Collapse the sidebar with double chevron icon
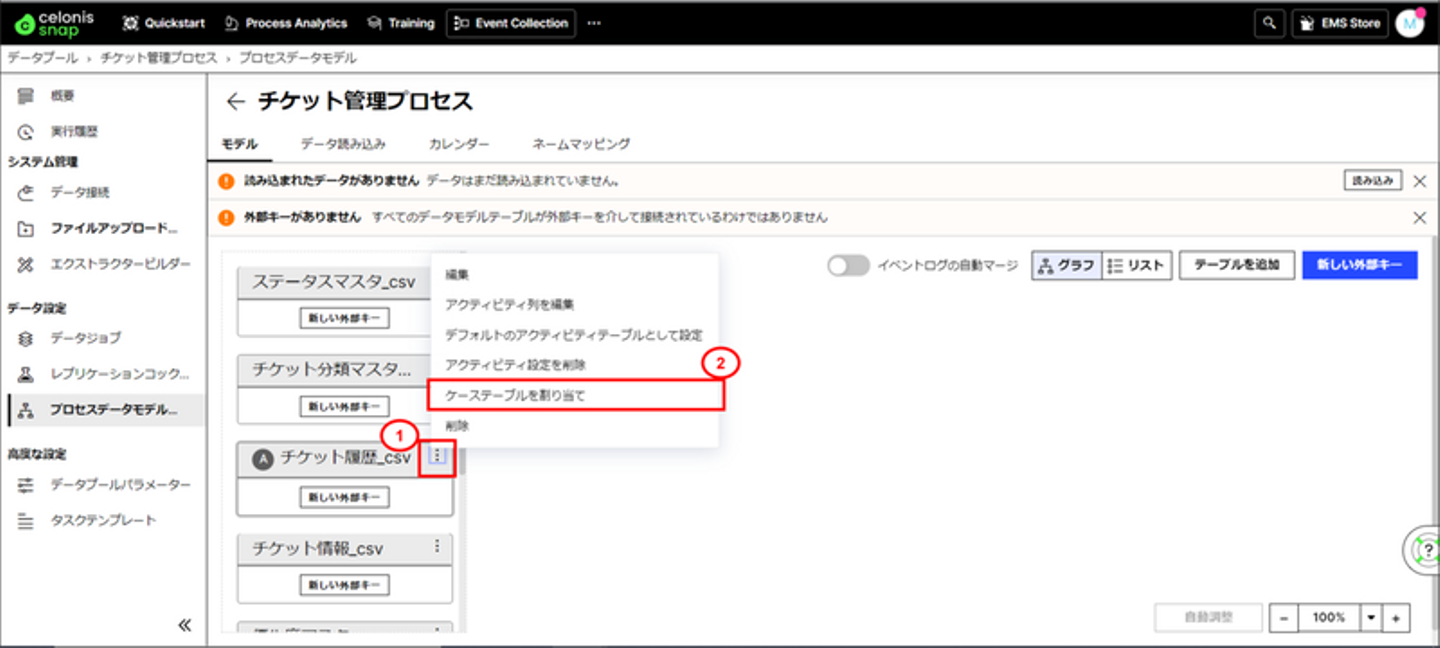 pyautogui.click(x=184, y=625)
